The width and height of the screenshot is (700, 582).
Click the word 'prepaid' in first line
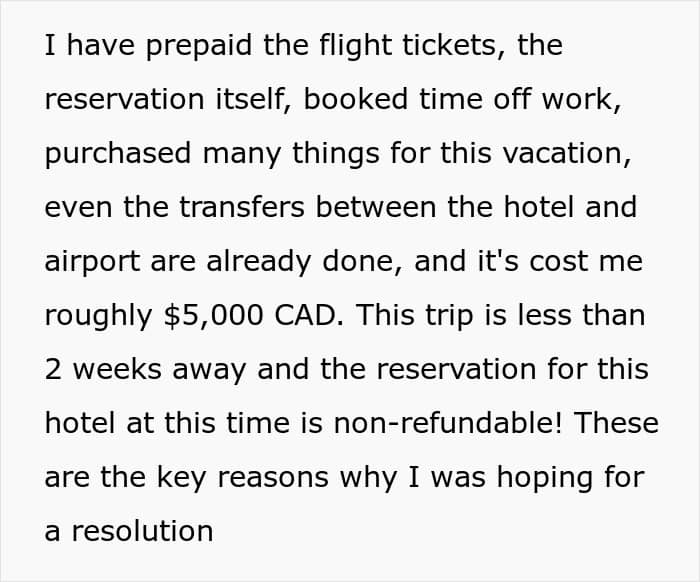199,46
